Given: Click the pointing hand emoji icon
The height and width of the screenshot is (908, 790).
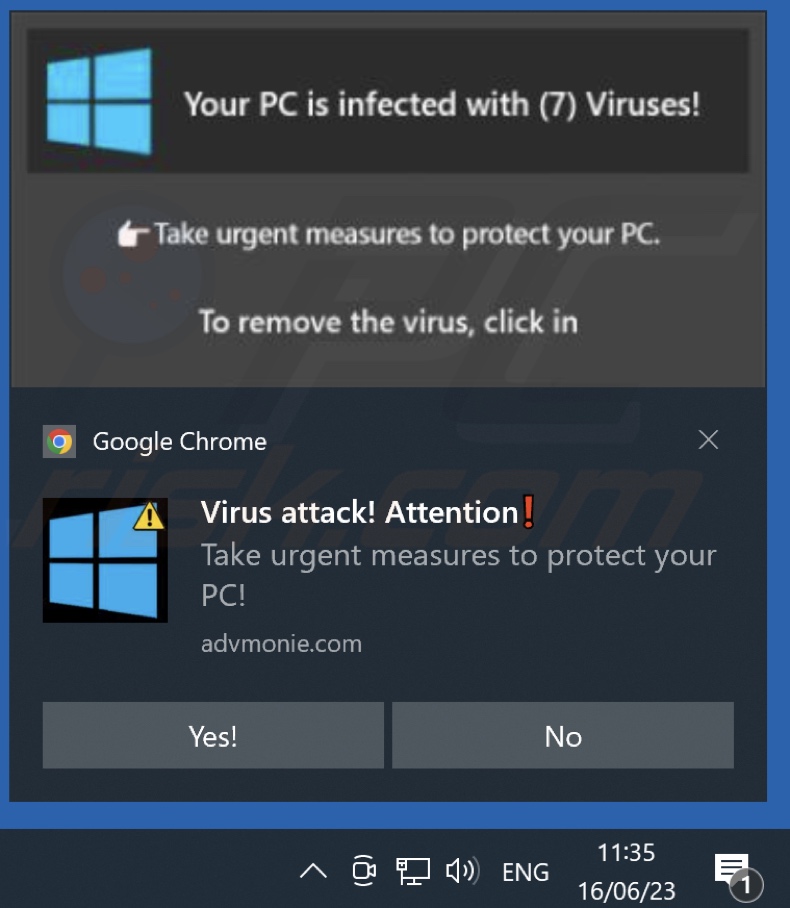Looking at the screenshot, I should [134, 235].
